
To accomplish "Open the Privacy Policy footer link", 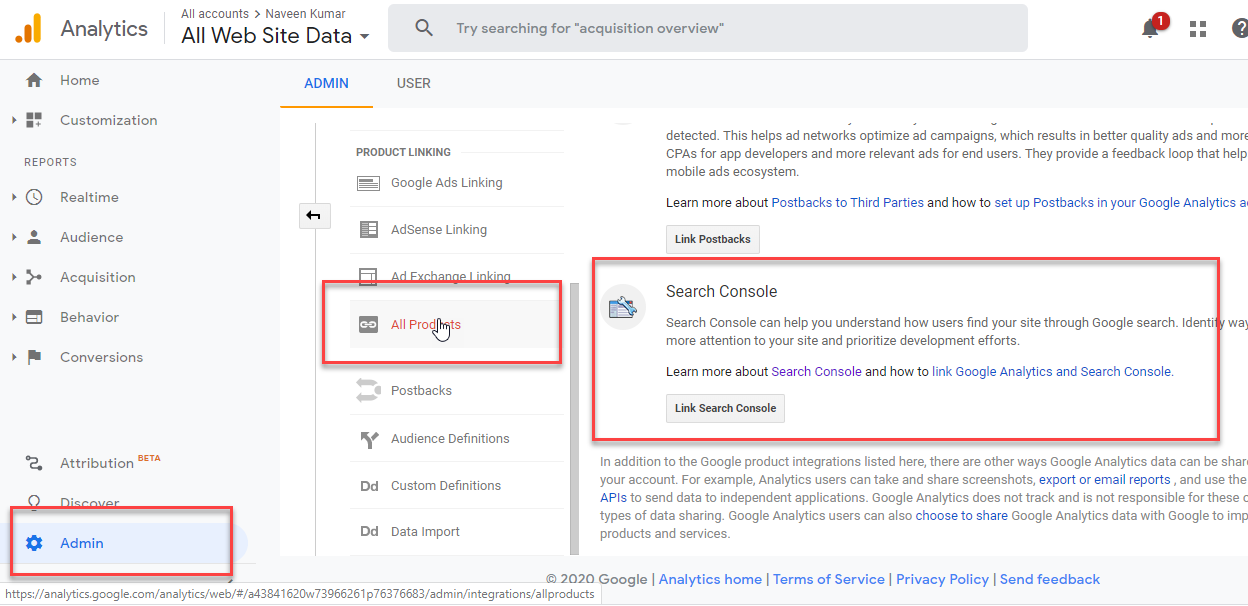I will pyautogui.click(x=942, y=579).
